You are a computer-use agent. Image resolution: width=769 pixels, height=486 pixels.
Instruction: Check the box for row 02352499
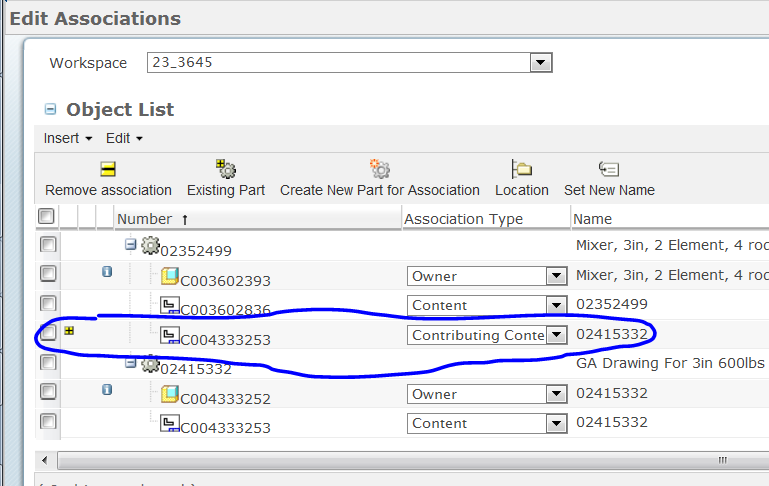click(x=48, y=244)
